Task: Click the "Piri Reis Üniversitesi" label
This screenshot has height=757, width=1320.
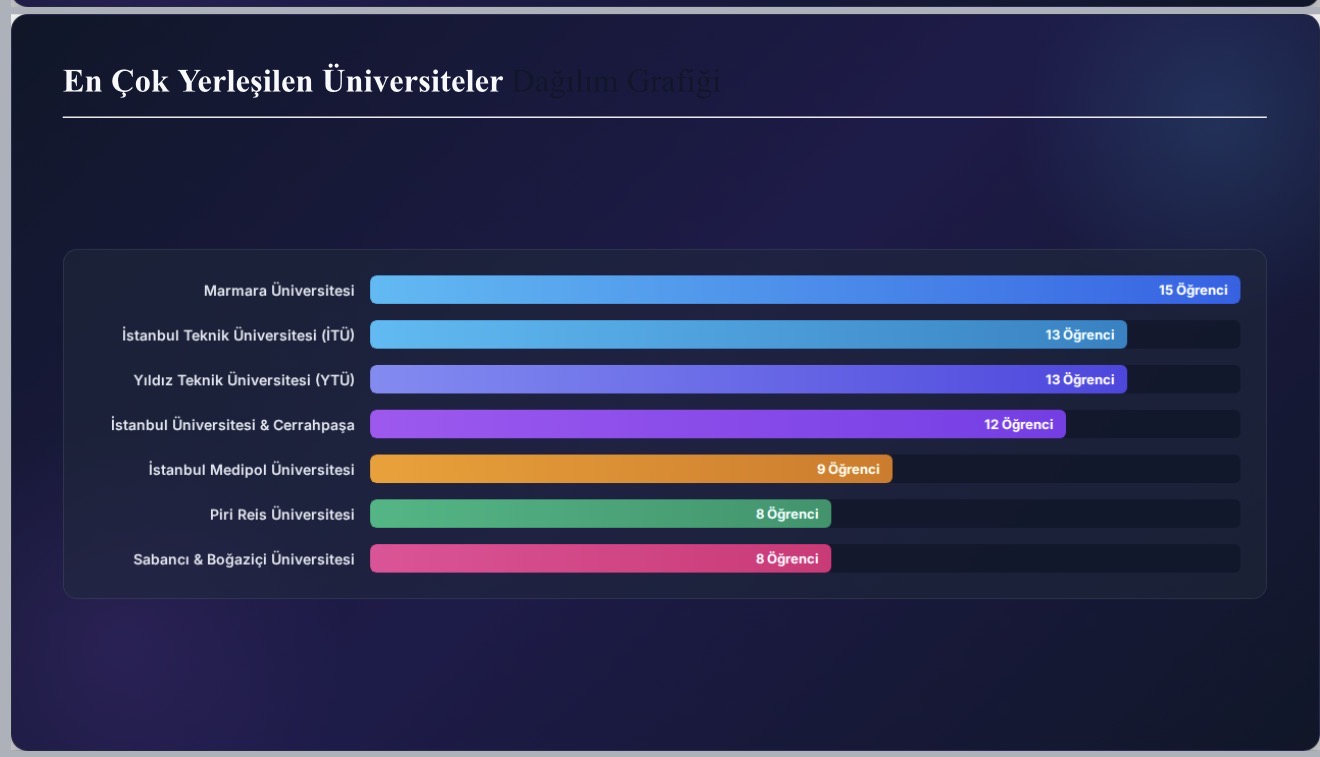Action: point(282,515)
